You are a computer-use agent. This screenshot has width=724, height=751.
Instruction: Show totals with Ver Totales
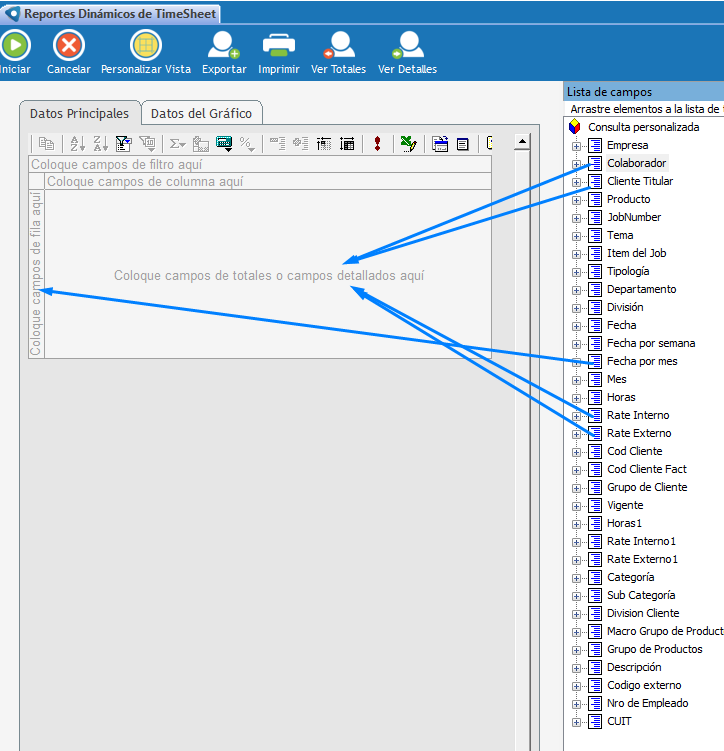(338, 46)
